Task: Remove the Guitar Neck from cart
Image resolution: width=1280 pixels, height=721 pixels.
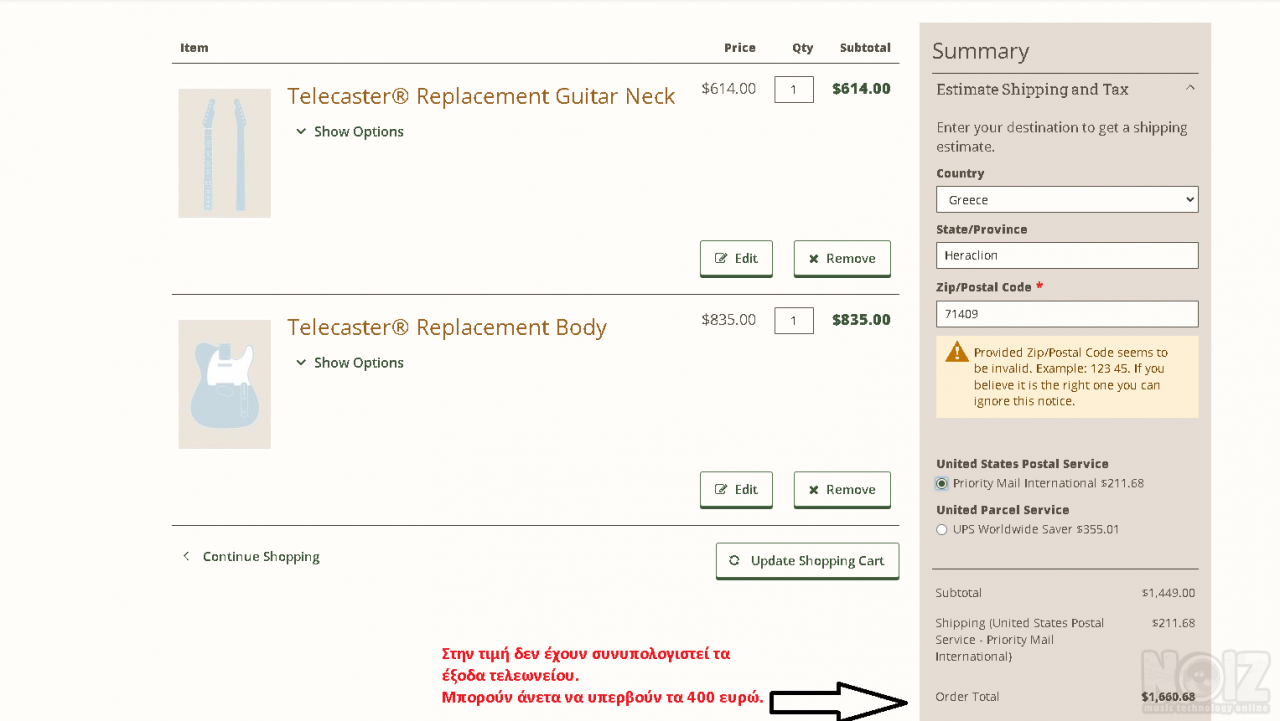Action: click(842, 258)
